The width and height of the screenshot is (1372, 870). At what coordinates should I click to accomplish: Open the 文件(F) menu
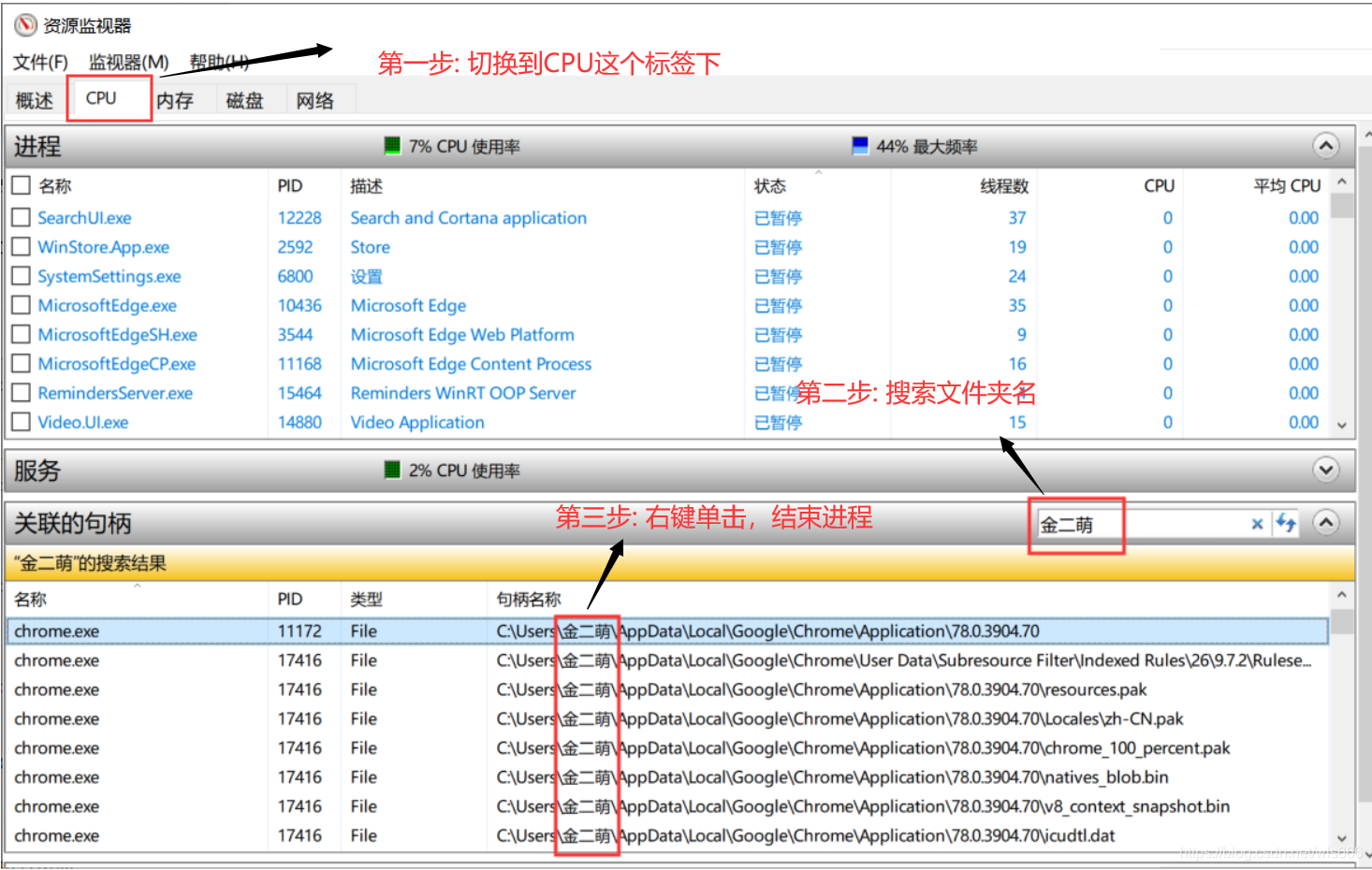(x=40, y=63)
